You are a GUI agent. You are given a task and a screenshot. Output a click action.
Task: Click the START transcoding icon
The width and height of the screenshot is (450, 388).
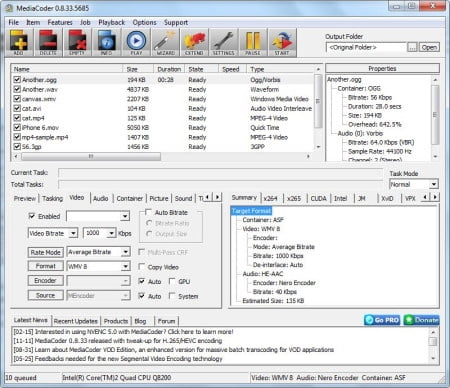pos(282,42)
